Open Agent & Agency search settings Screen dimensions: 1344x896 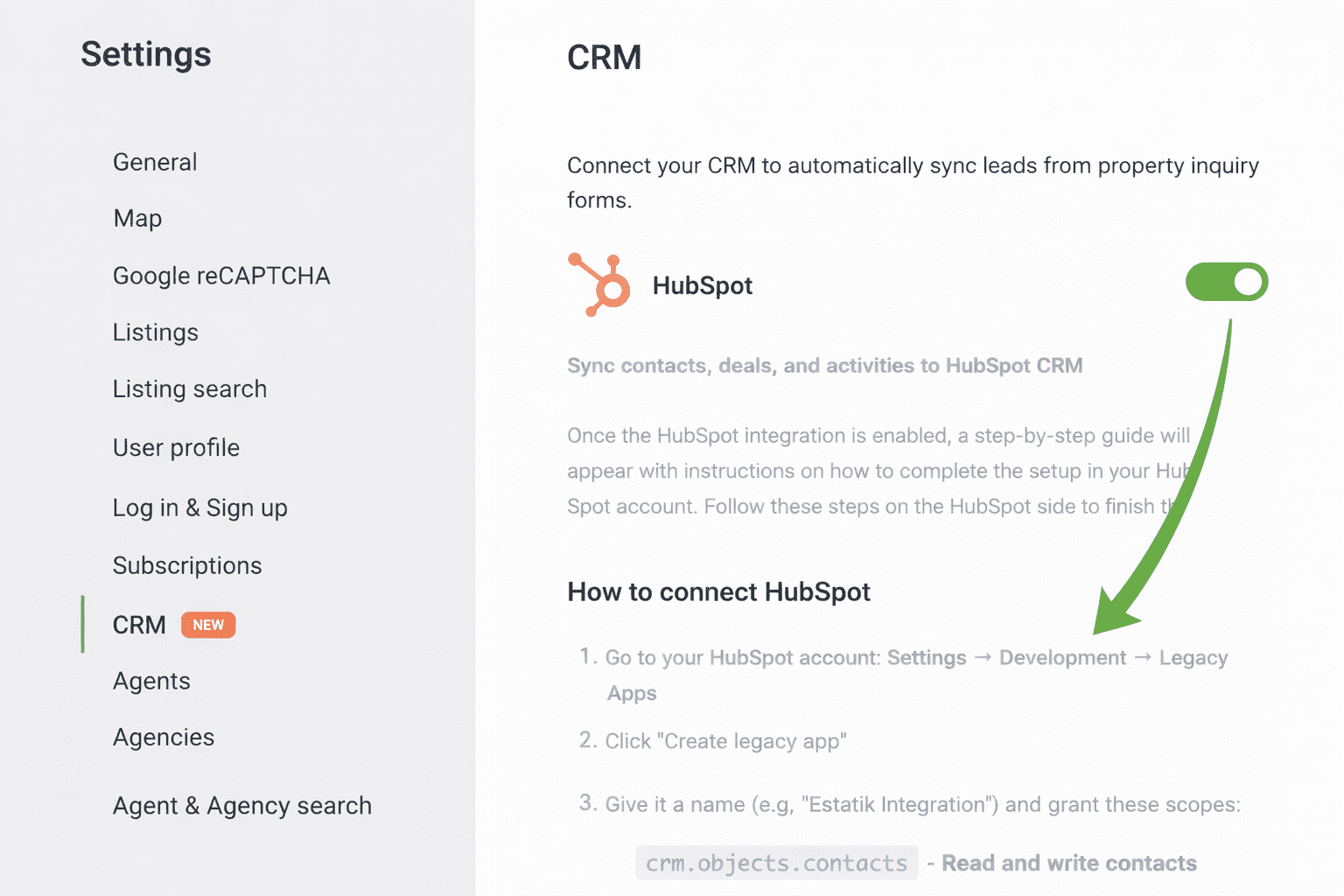(x=242, y=805)
